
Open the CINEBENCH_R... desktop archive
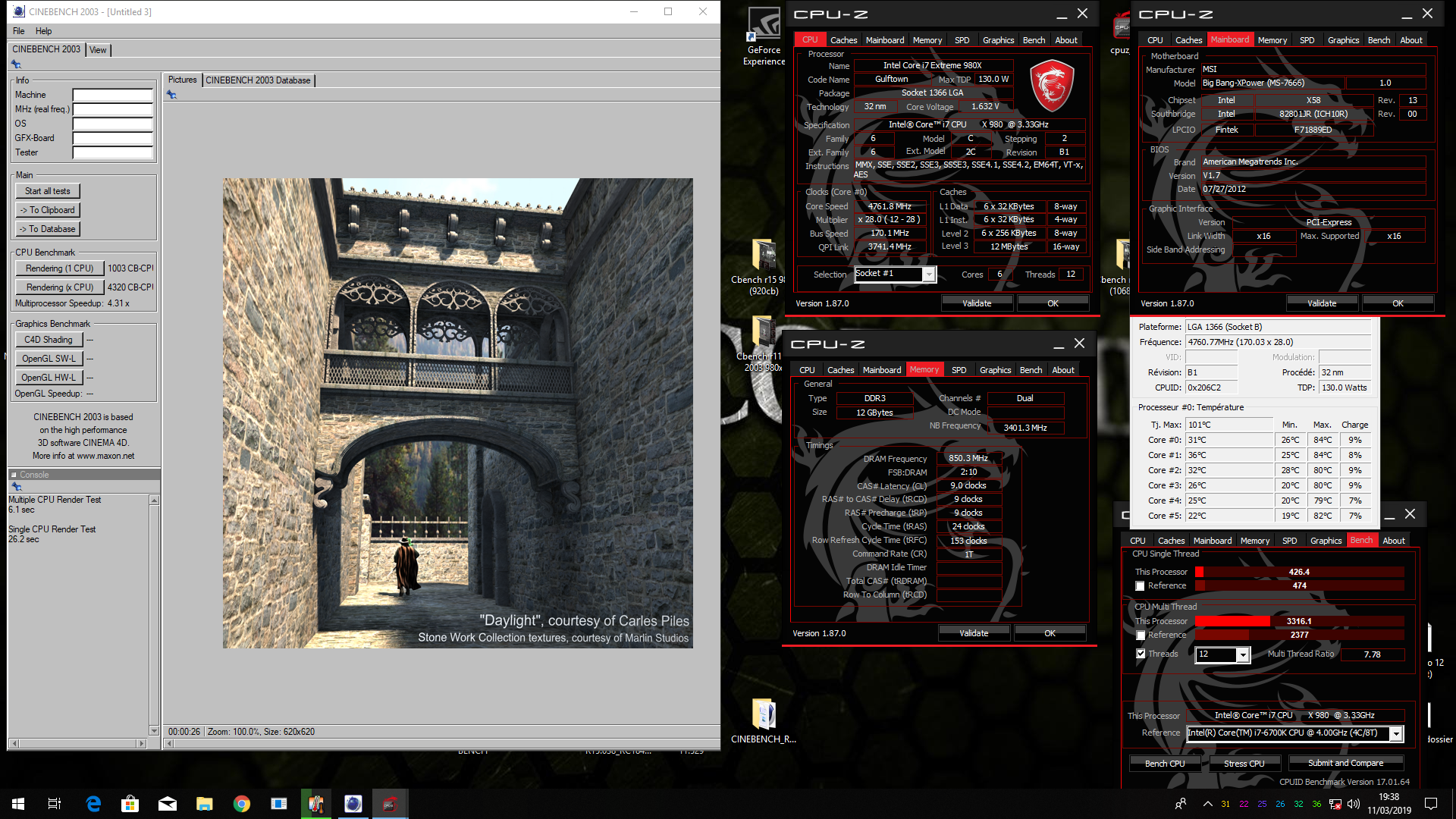point(763,720)
